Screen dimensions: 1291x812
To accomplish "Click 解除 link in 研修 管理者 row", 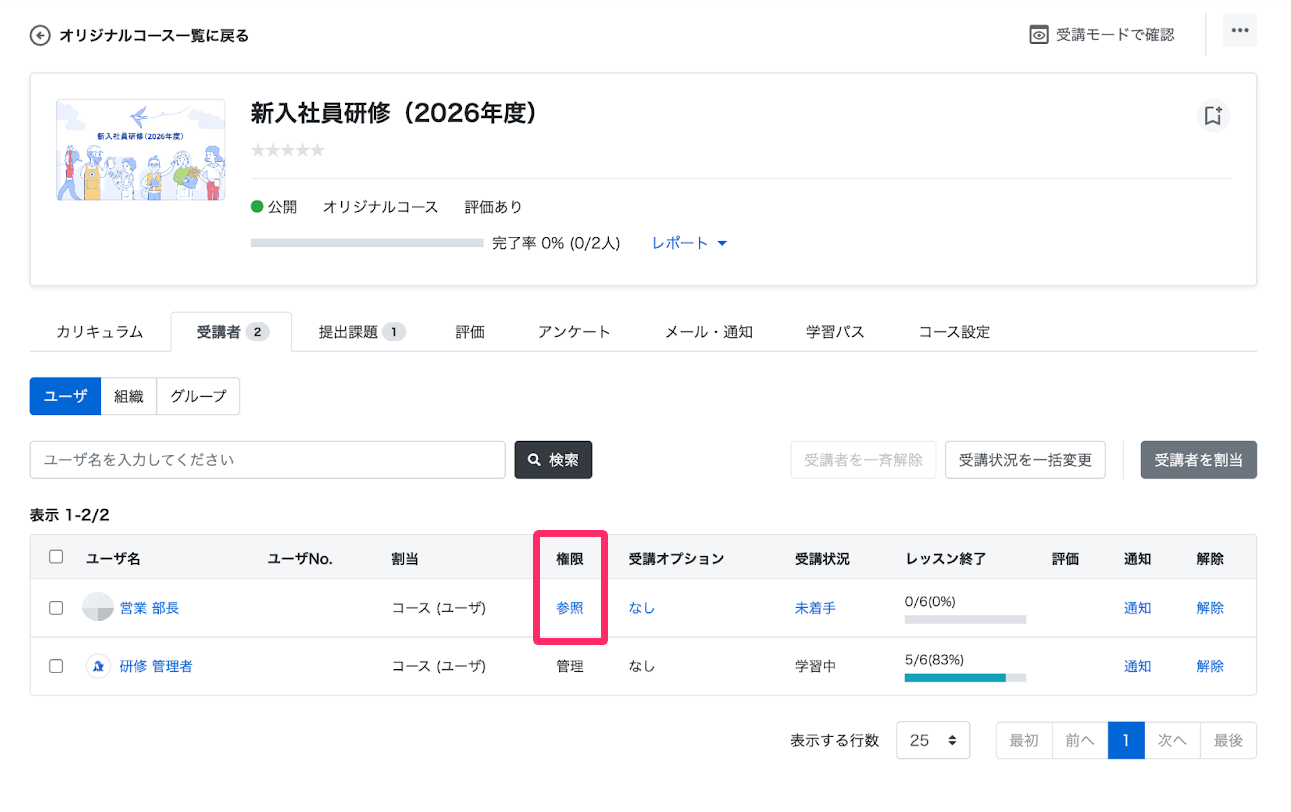I will tap(1210, 666).
